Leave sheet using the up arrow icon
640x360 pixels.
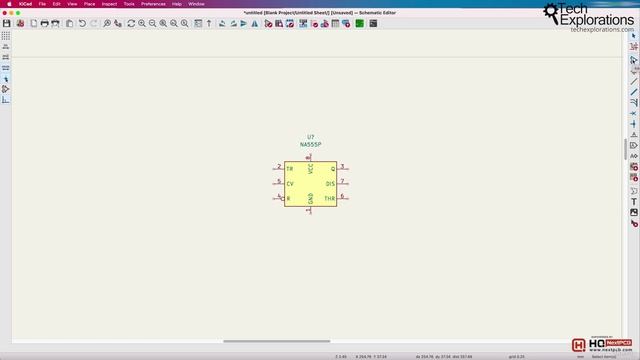pos(209,23)
